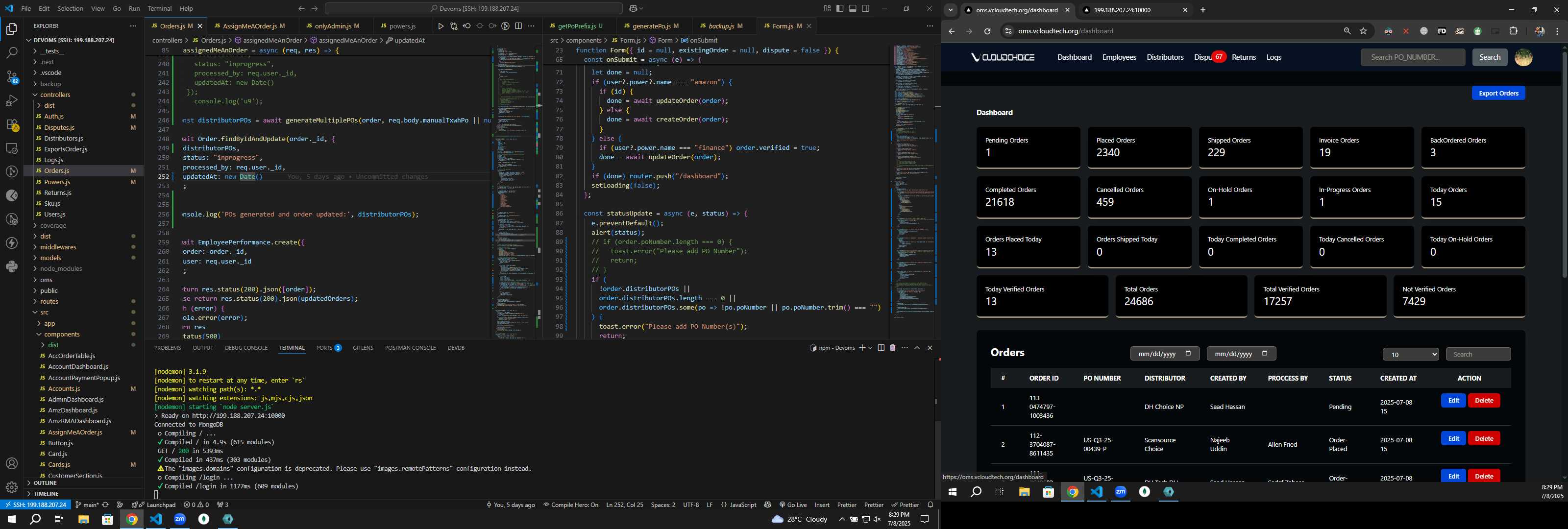Viewport: 1568px width, 529px height.
Task: Open the Distributors link in the navbar
Action: [1164, 57]
